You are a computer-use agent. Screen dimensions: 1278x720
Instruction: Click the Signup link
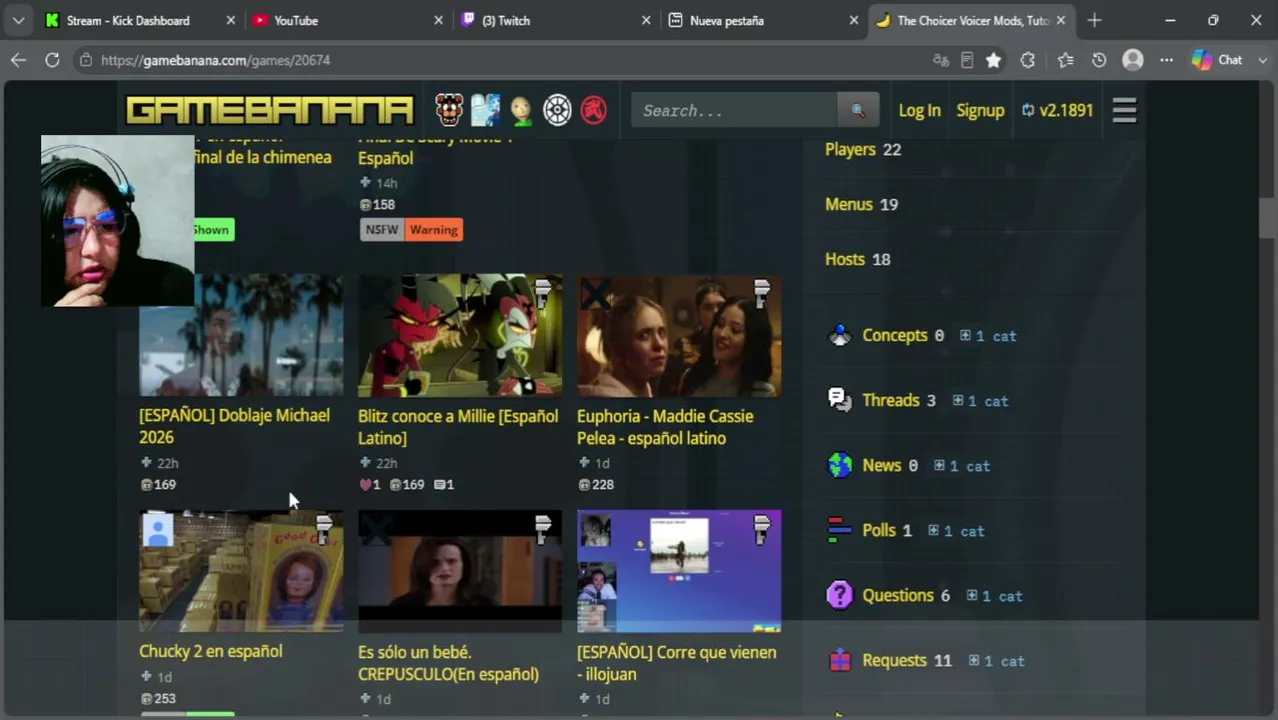pyautogui.click(x=980, y=110)
